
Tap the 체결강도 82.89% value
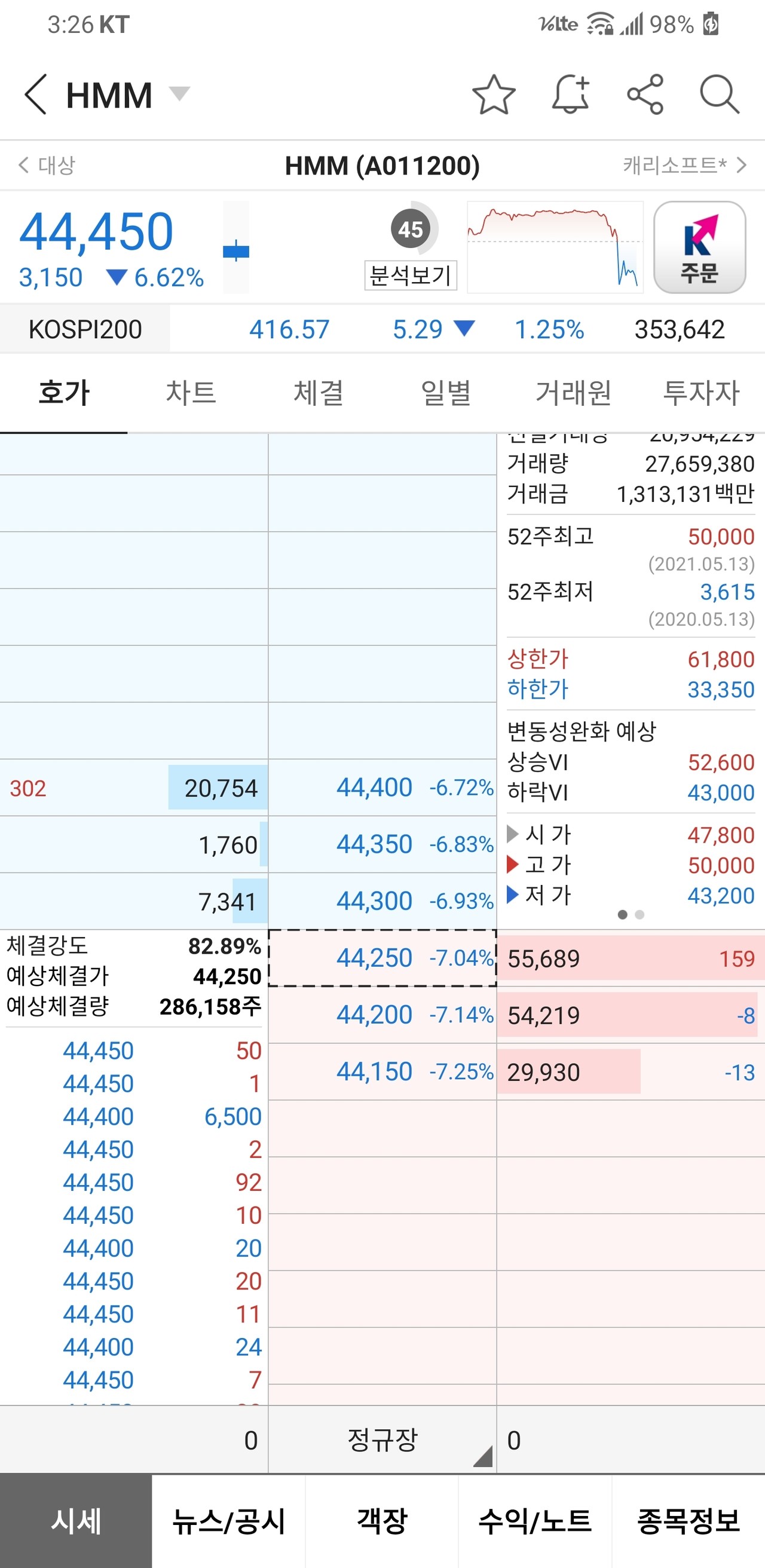pyautogui.click(x=225, y=946)
